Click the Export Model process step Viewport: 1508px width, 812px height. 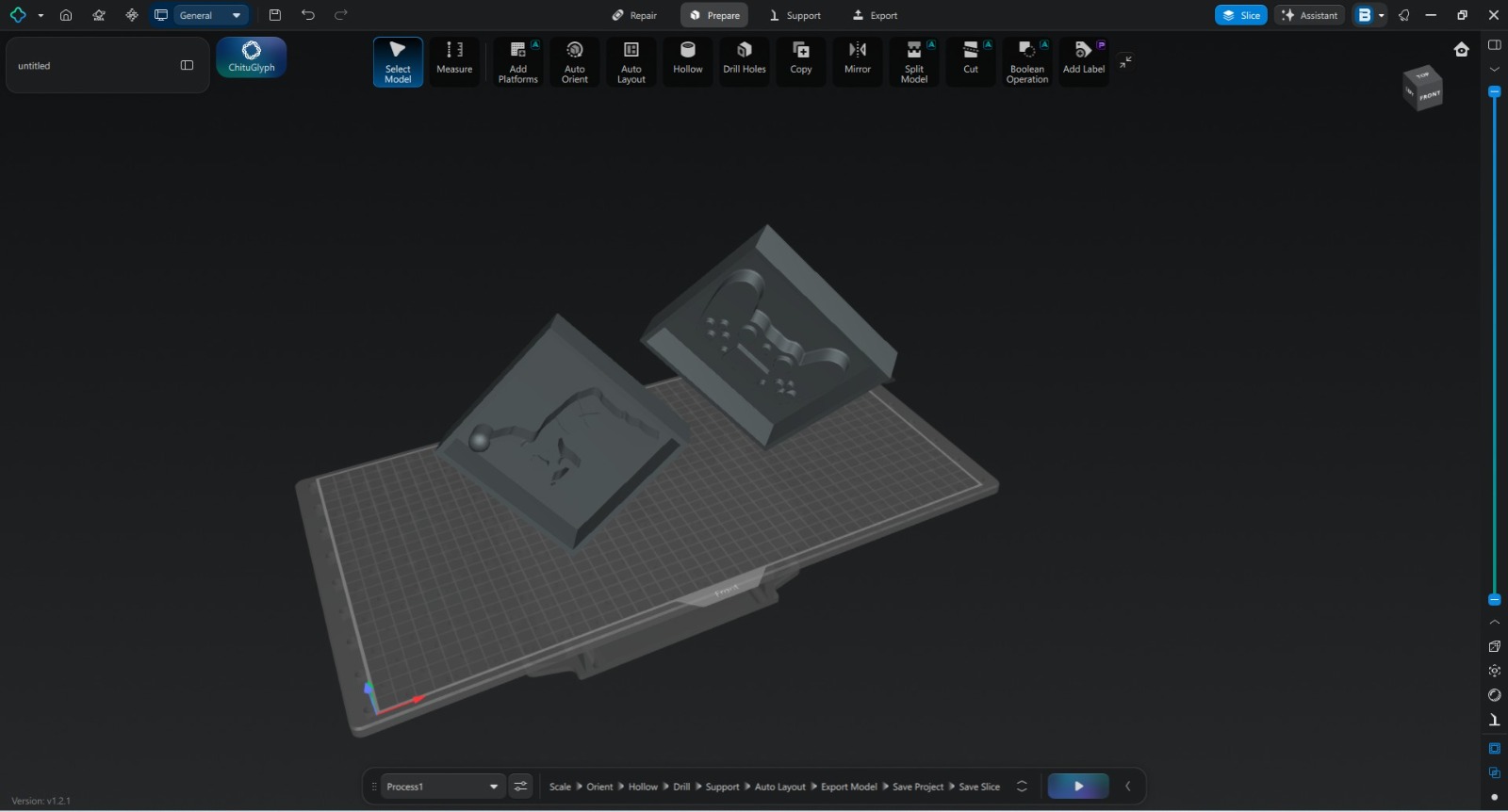point(848,787)
